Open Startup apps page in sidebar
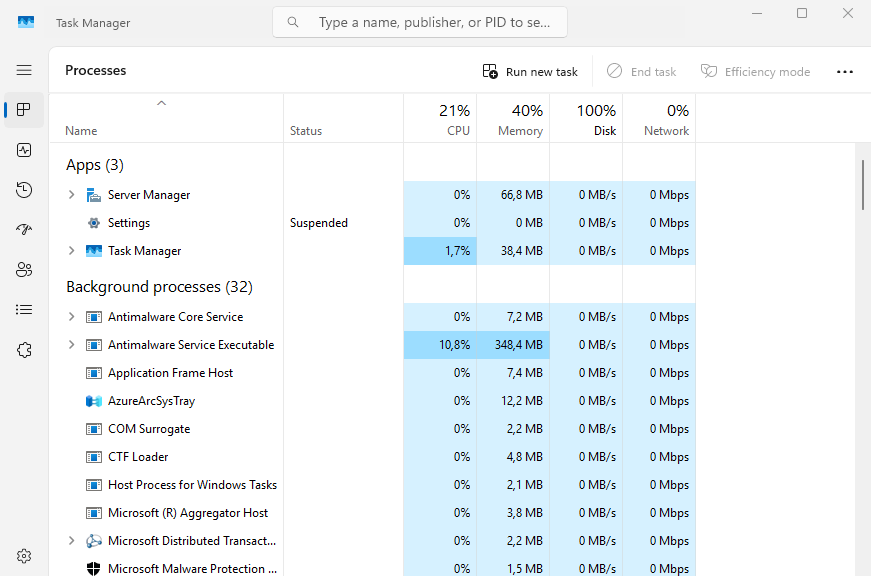871x576 pixels. pos(24,230)
